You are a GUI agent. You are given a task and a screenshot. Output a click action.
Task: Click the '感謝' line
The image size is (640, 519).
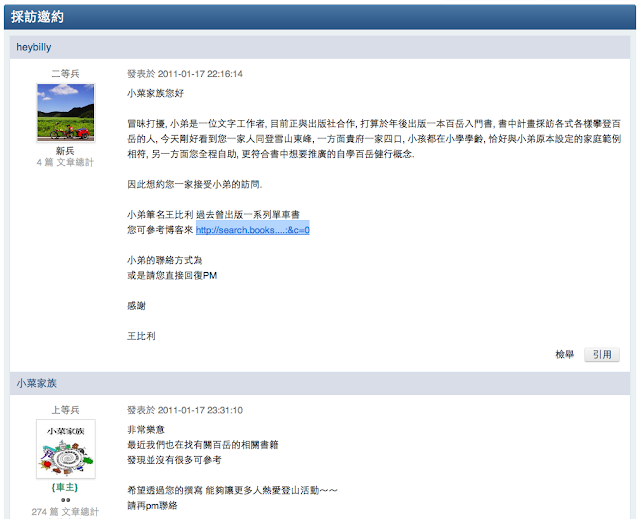[137, 306]
